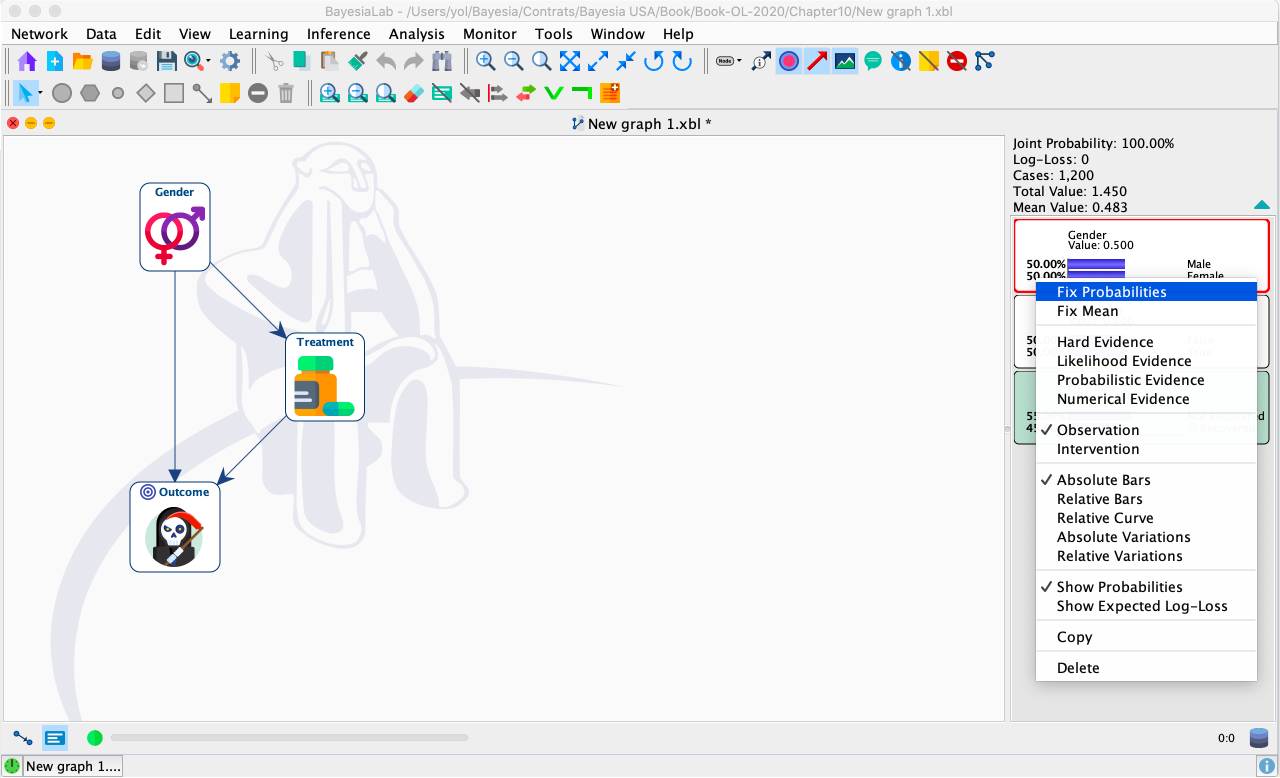Select the Gender node on the canvas
This screenshot has height=778, width=1280.
(x=175, y=227)
